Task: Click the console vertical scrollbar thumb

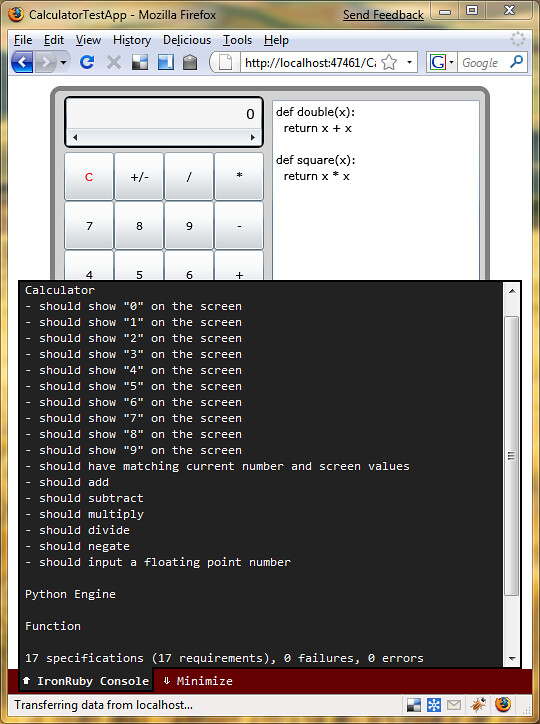Action: pos(511,456)
